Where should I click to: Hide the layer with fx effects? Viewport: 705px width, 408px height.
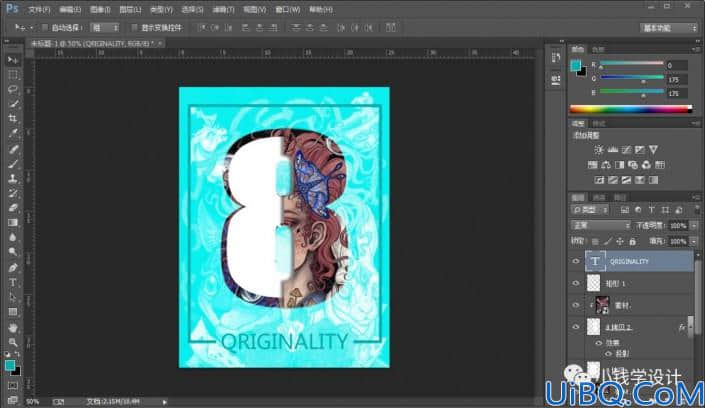click(x=576, y=327)
